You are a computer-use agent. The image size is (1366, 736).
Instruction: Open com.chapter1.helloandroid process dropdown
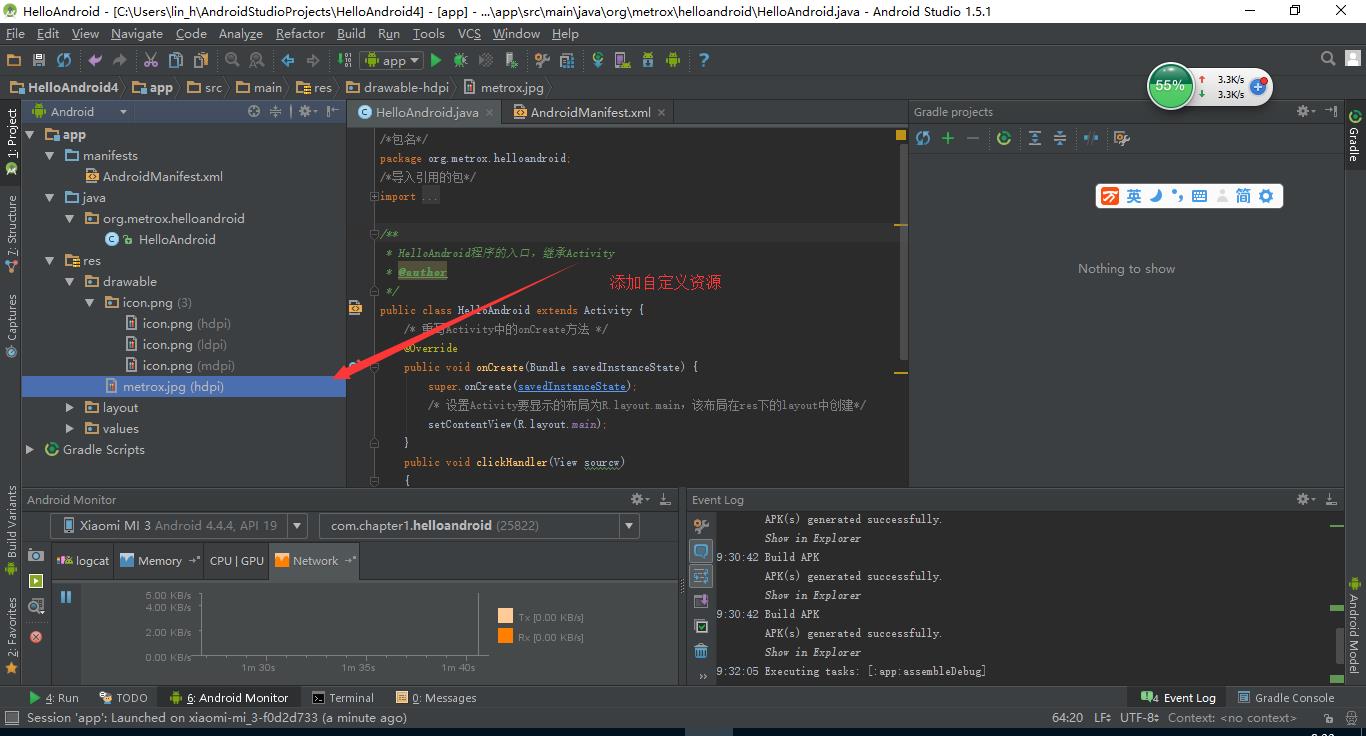pos(479,525)
